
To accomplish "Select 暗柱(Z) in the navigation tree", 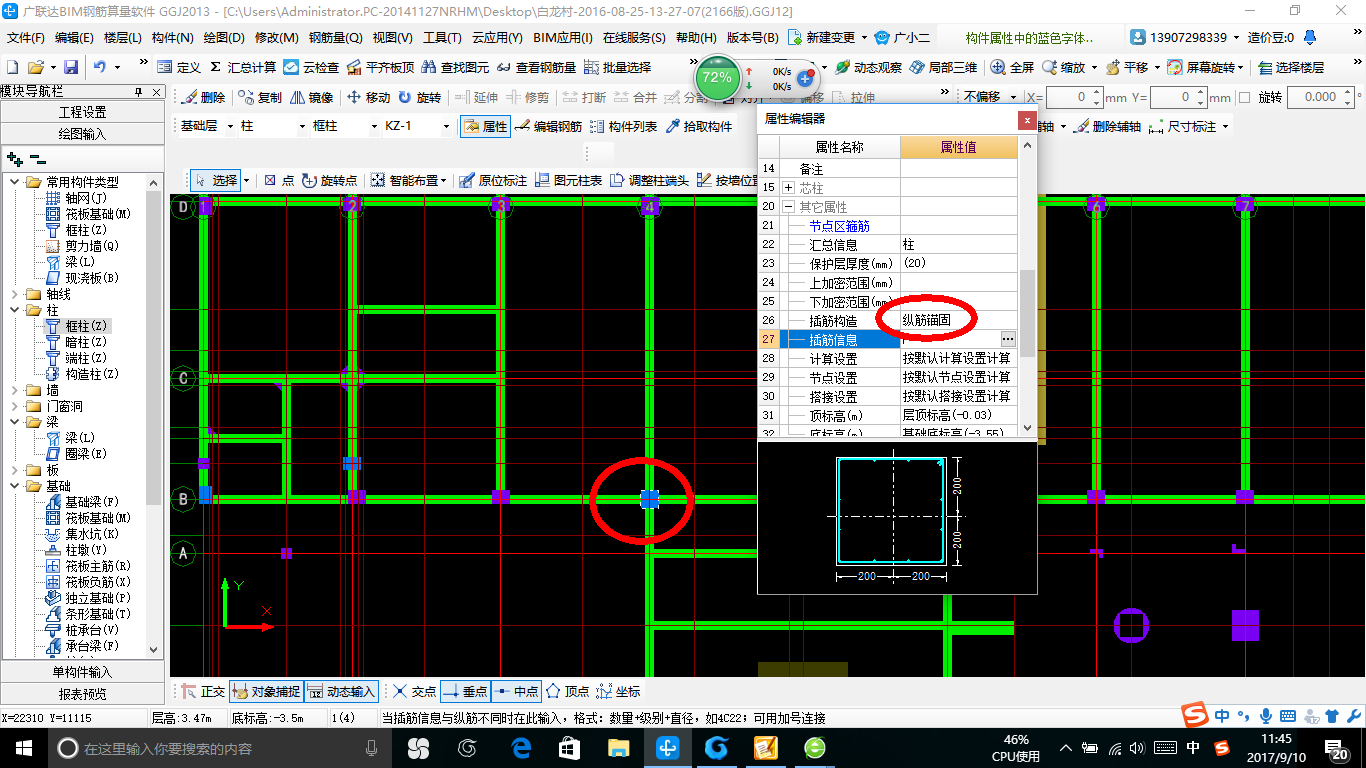I will pos(85,342).
